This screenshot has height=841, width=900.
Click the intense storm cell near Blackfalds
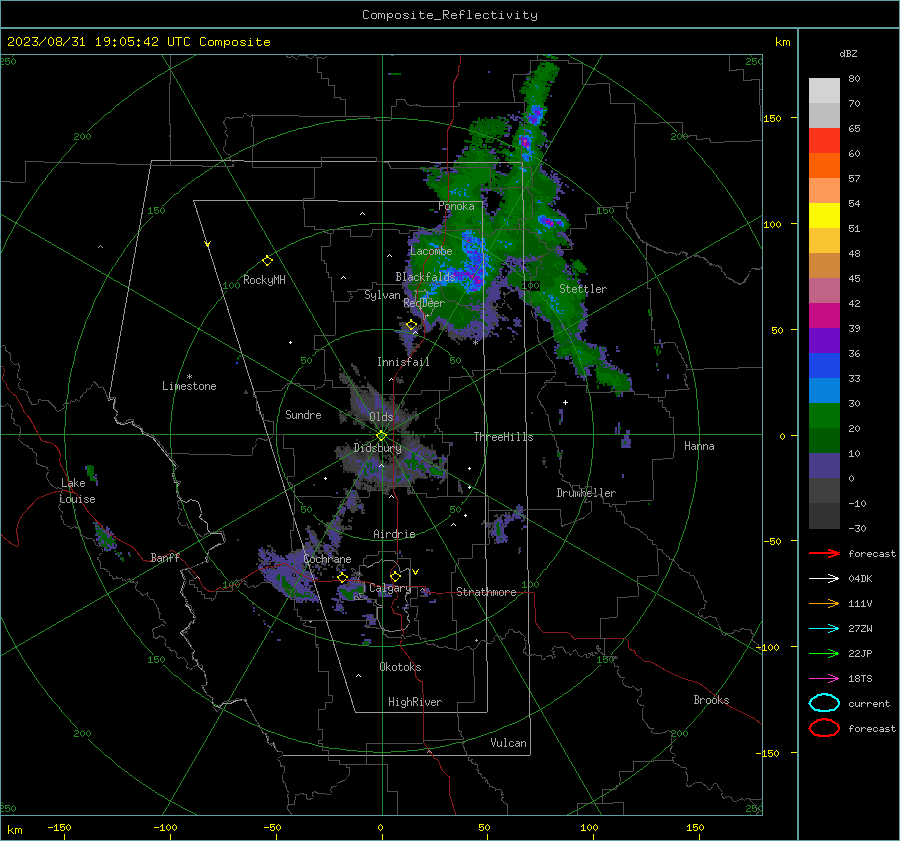[474, 261]
